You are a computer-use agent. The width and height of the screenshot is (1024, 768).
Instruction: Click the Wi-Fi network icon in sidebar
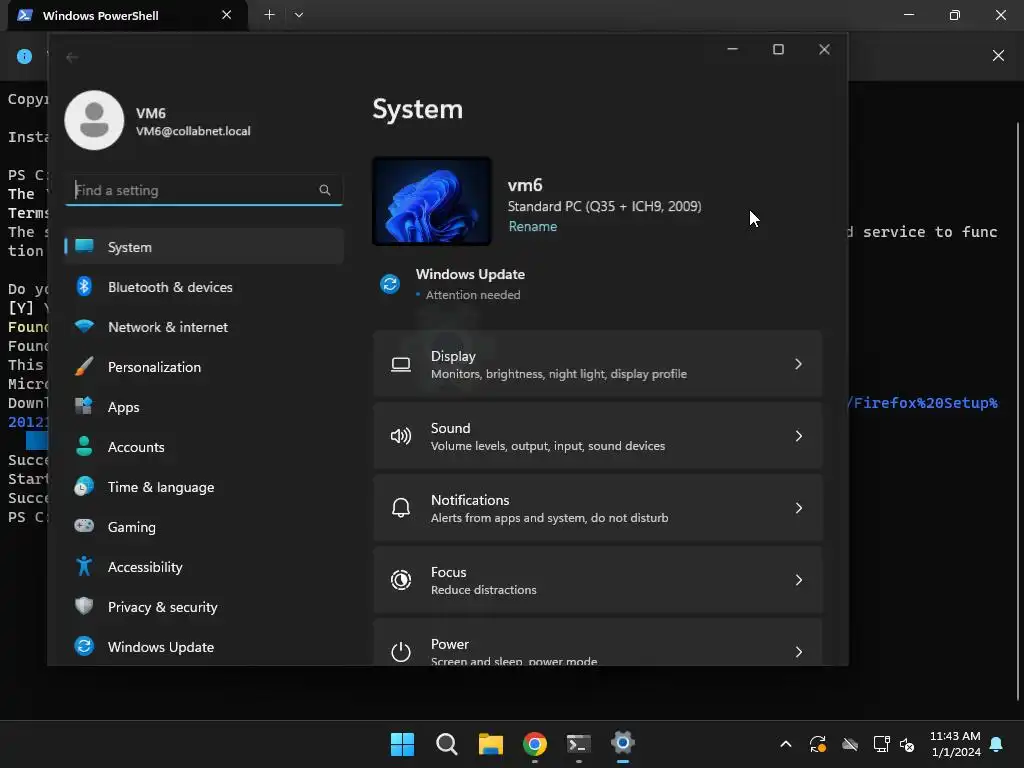click(x=84, y=326)
